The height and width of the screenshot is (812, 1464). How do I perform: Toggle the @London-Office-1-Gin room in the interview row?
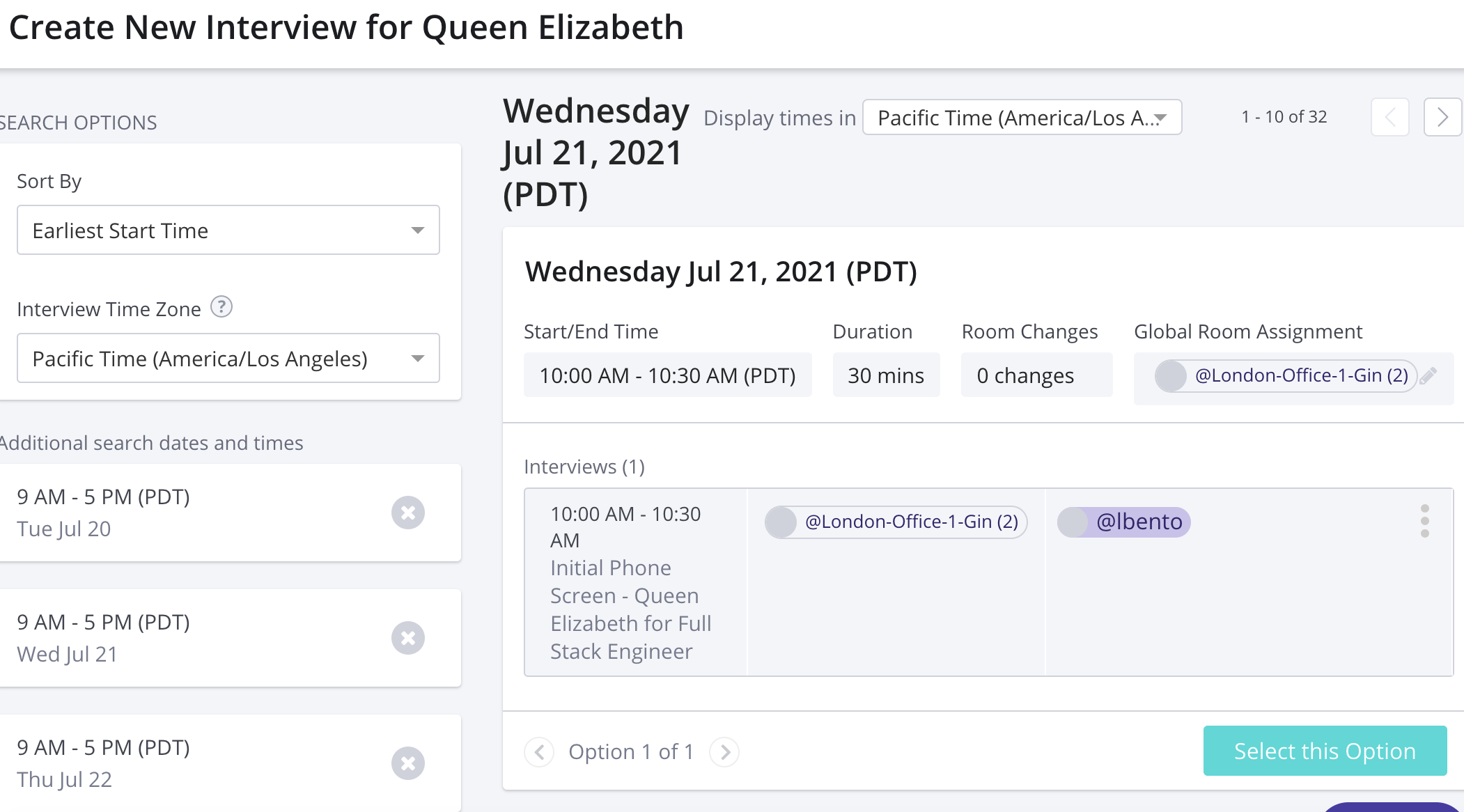point(896,521)
